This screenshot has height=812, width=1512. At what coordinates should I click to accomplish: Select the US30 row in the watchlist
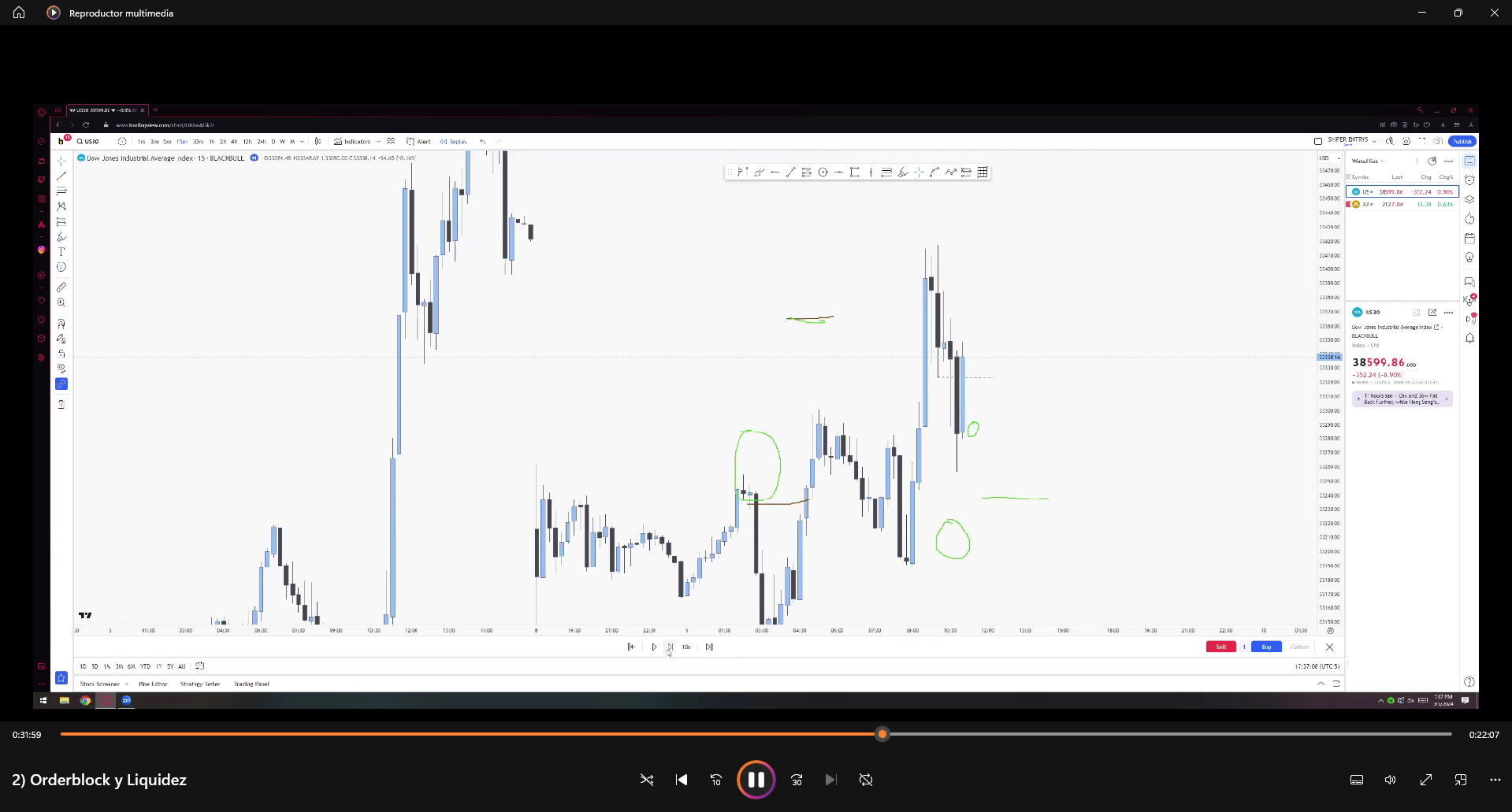1402,192
